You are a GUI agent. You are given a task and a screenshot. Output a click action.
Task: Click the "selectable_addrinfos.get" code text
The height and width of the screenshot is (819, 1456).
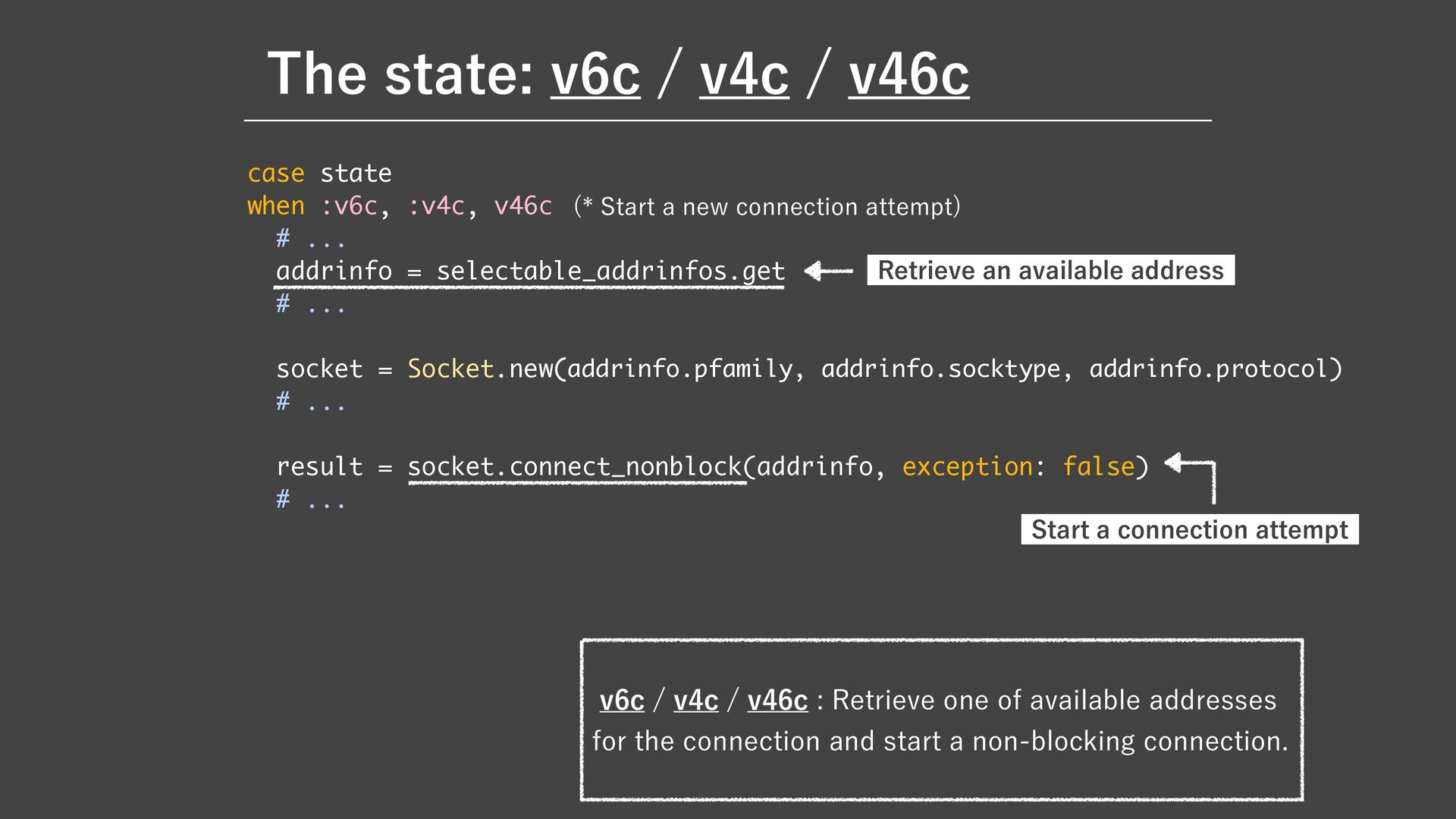click(x=610, y=271)
